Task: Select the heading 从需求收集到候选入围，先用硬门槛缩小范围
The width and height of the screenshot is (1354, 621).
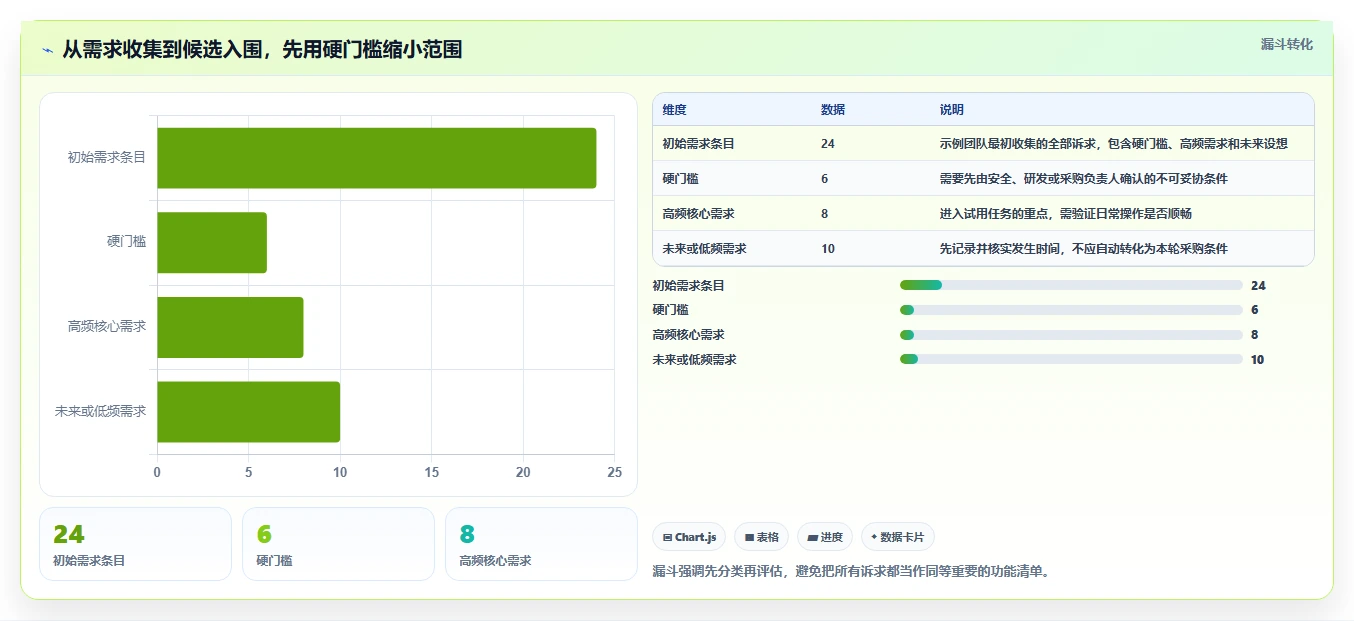Action: (x=262, y=50)
